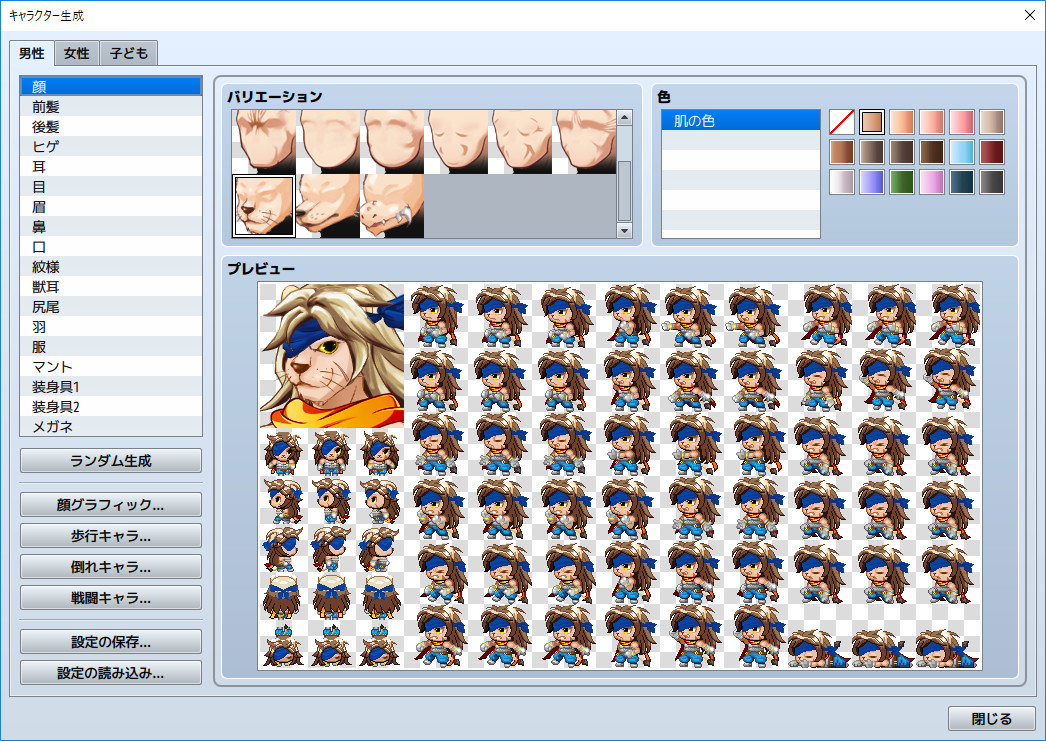1046x741 pixels.
Task: Choose 服 (clothing) category
Action: pos(110,346)
